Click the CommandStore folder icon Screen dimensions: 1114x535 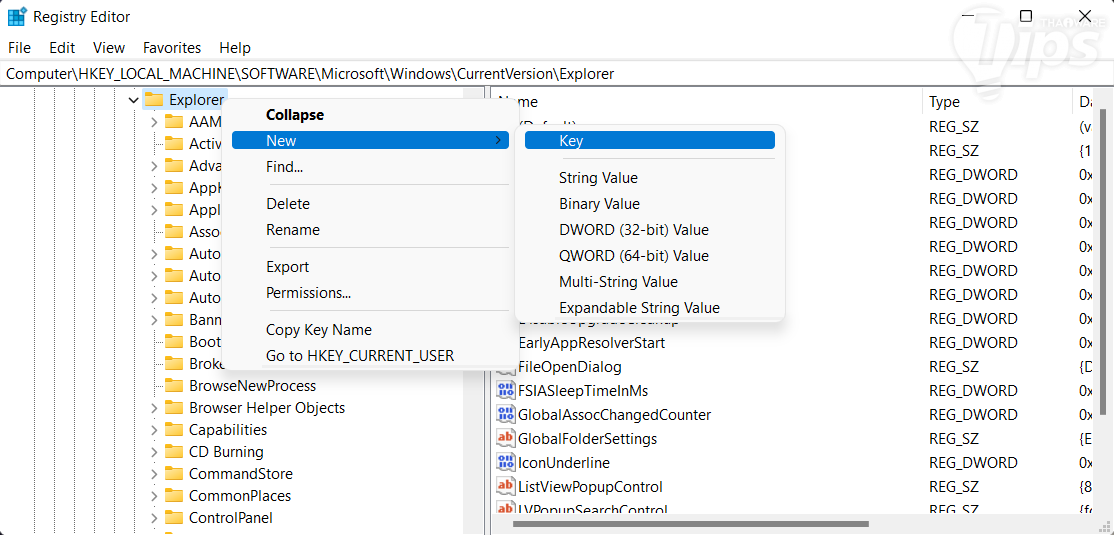point(174,474)
